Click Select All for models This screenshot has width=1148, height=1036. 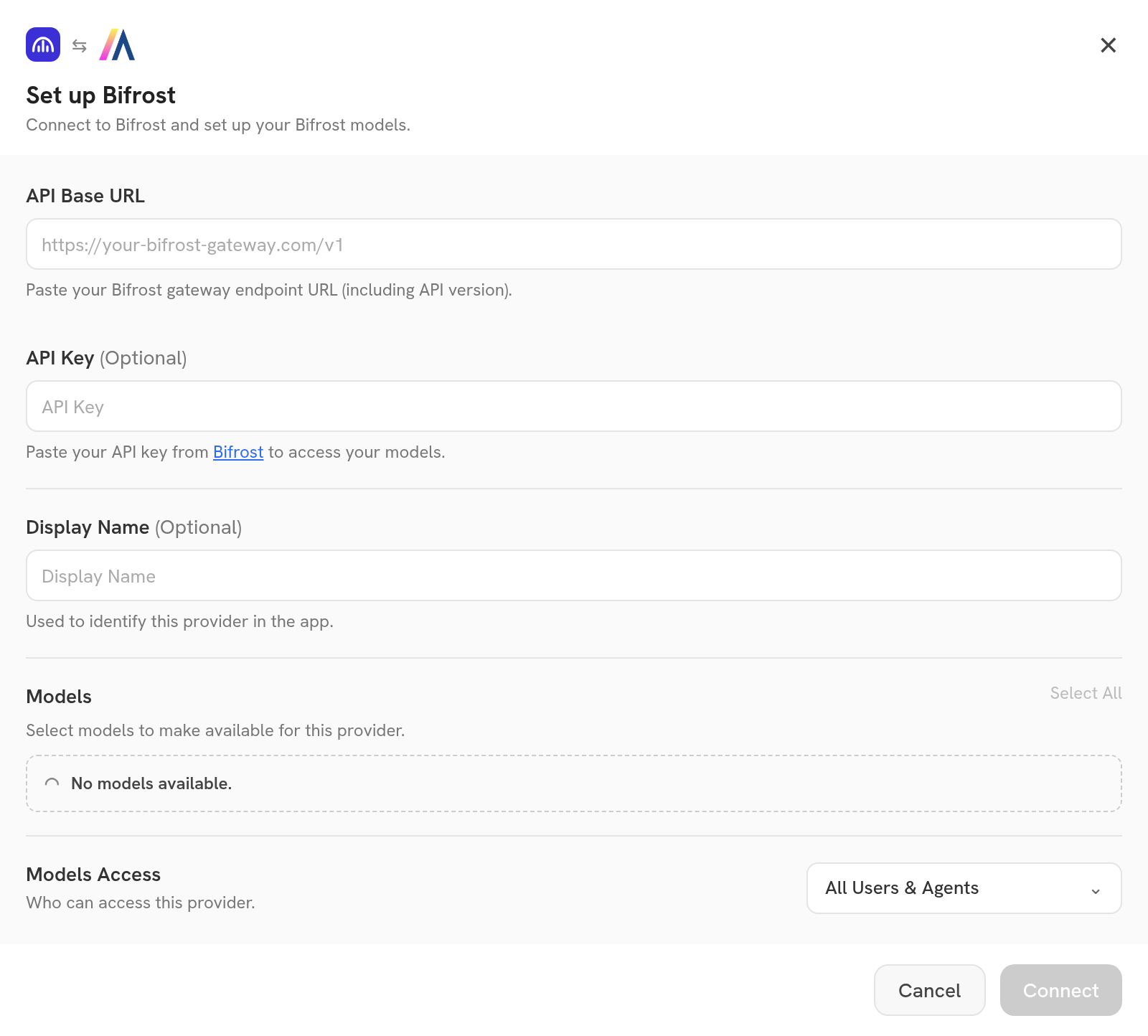(1086, 693)
